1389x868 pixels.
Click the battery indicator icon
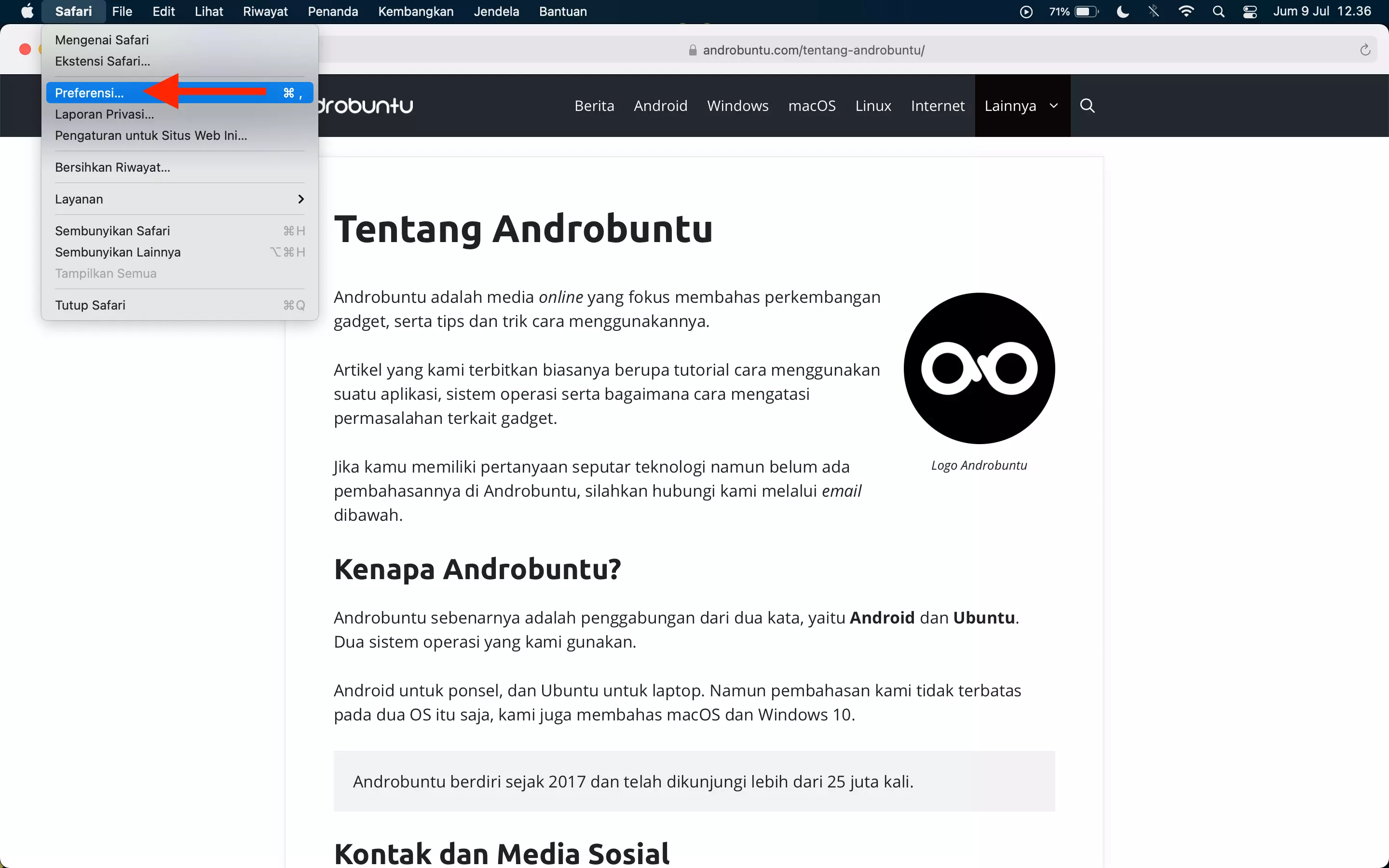[1085, 11]
